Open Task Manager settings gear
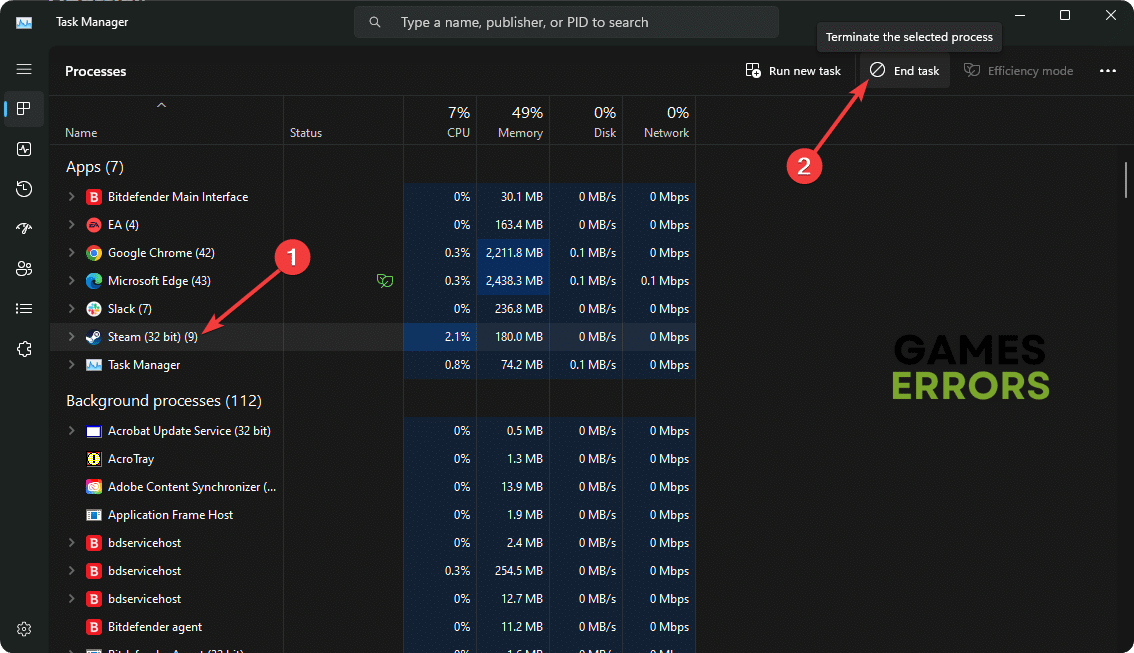1134x653 pixels. click(24, 629)
